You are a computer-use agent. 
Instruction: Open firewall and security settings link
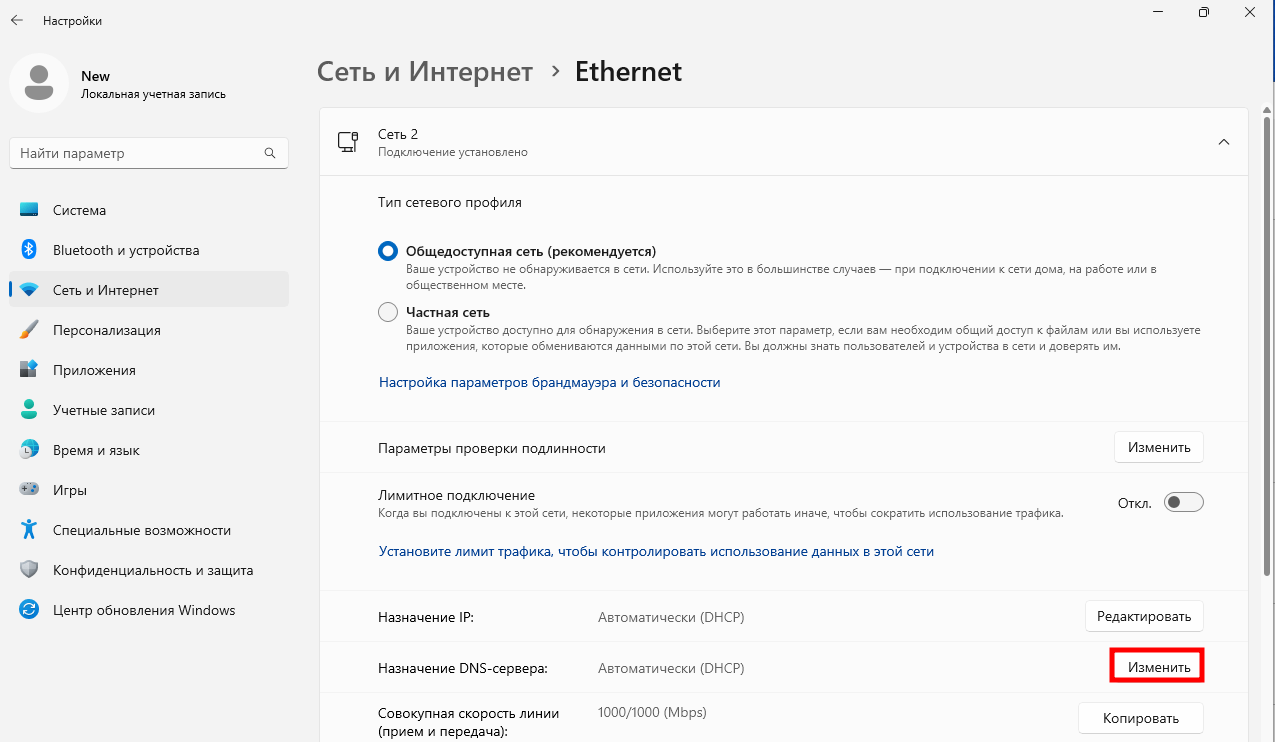(x=549, y=382)
